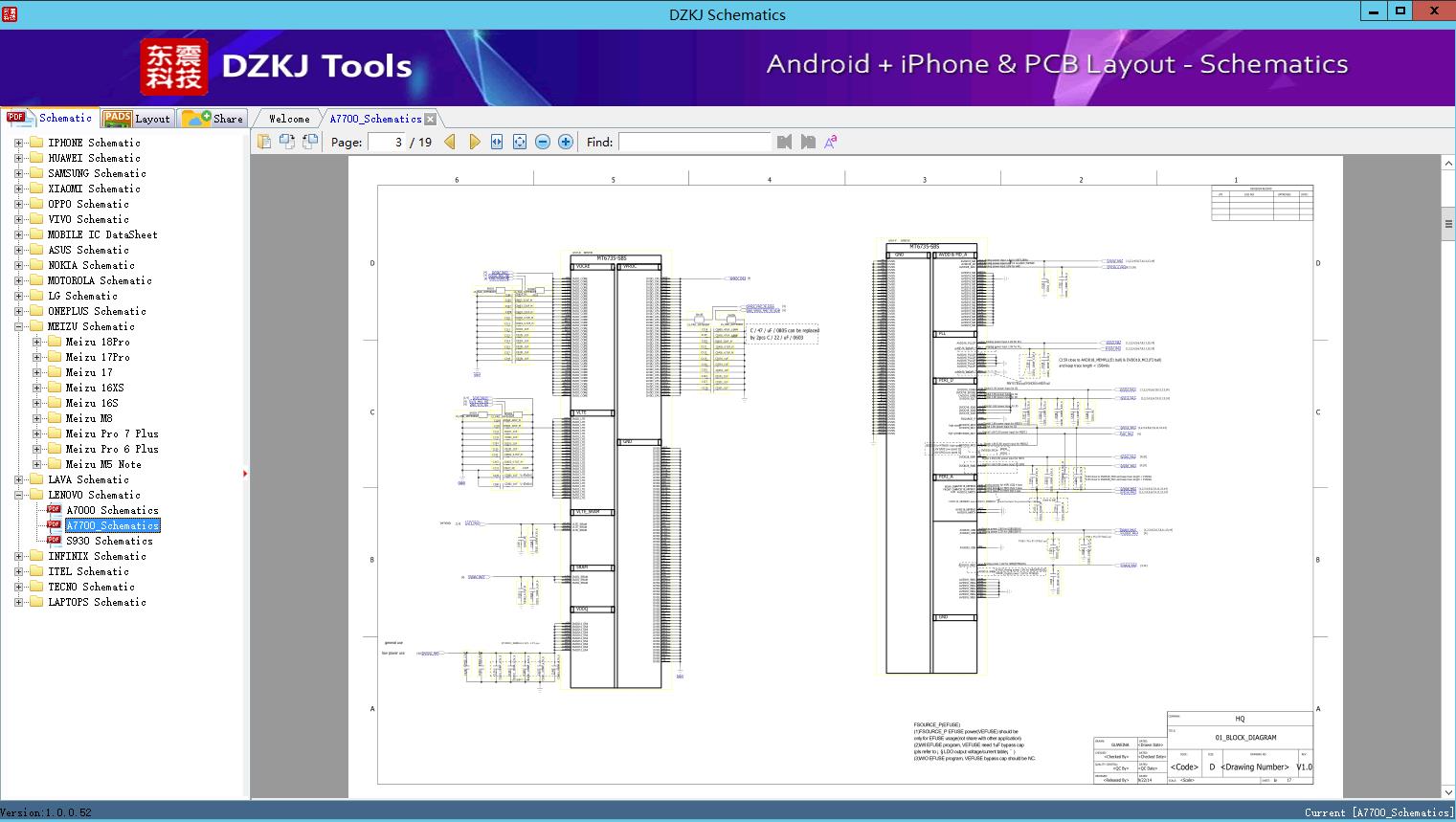Open S930 Schematics file
This screenshot has width=1456, height=822.
tap(109, 541)
